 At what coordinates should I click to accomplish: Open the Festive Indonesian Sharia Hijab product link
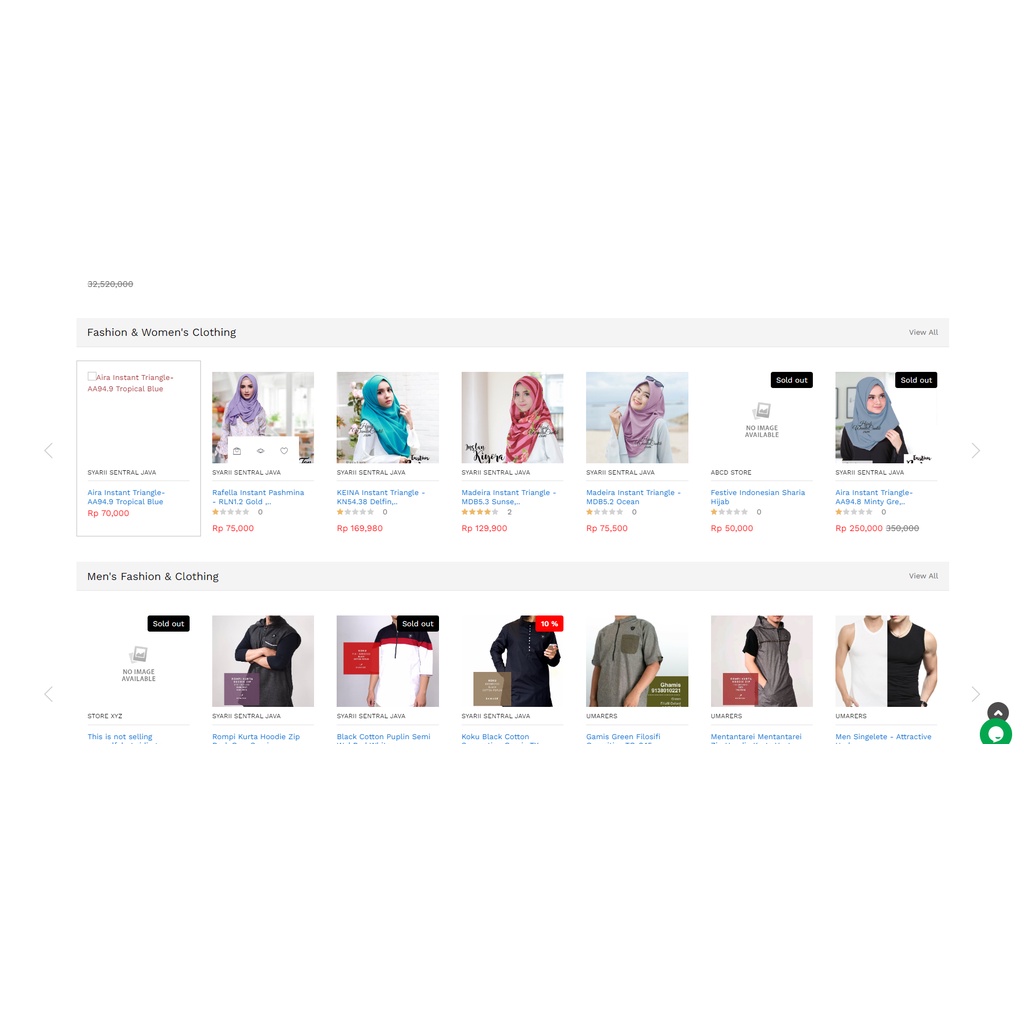(758, 497)
